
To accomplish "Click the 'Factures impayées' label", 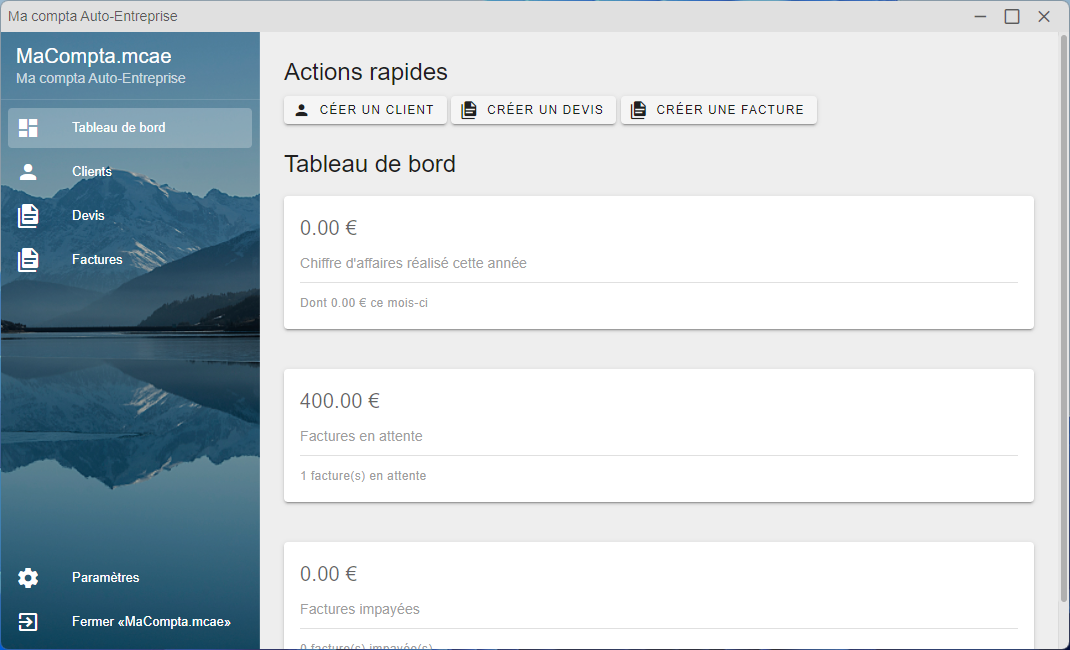I will click(x=360, y=610).
